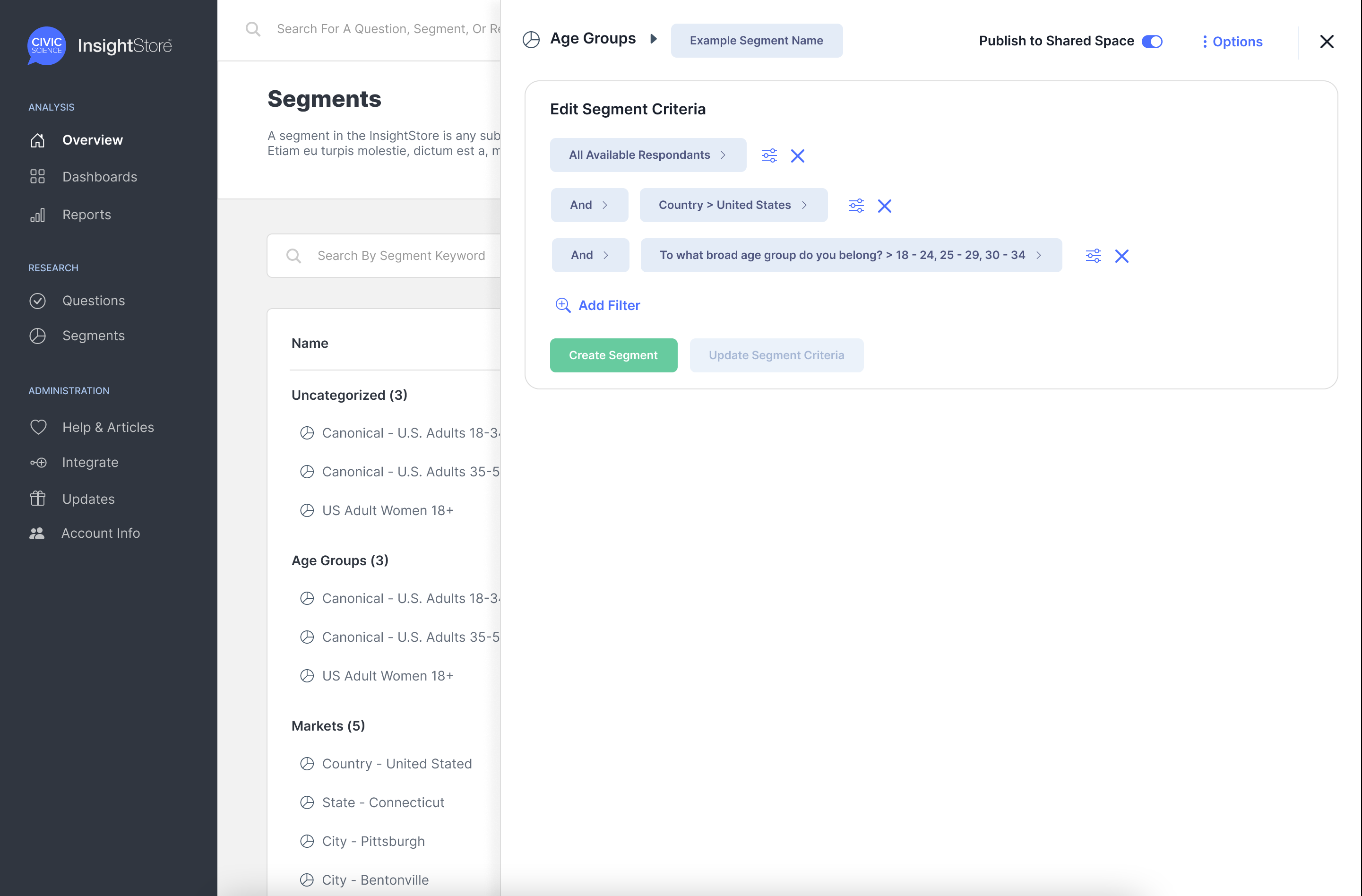Viewport: 1362px width, 896px height.
Task: Click the Create Segment button
Action: coord(613,355)
